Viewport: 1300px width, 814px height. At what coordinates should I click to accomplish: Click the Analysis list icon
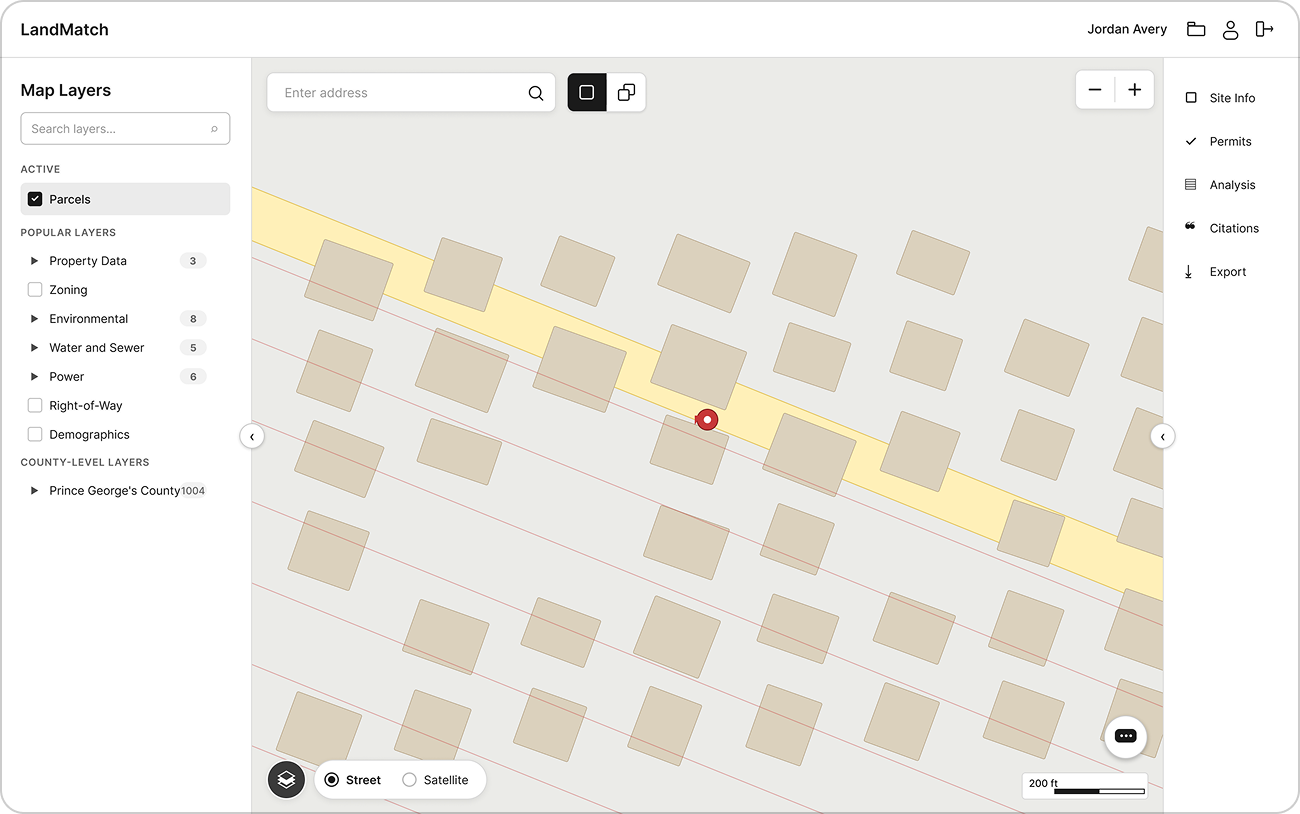click(1191, 185)
